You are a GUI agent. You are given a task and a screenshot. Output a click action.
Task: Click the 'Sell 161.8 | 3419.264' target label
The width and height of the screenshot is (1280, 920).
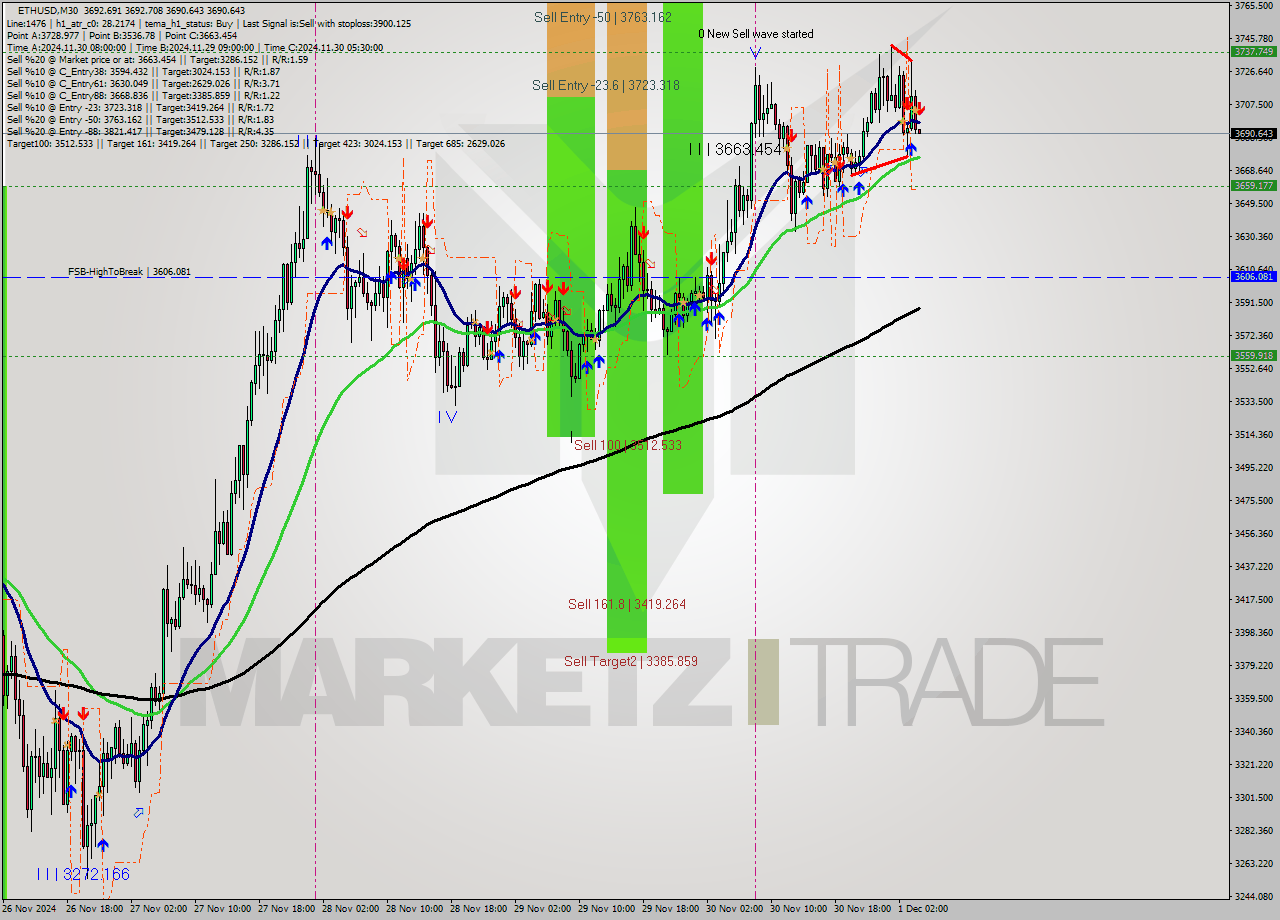(627, 604)
